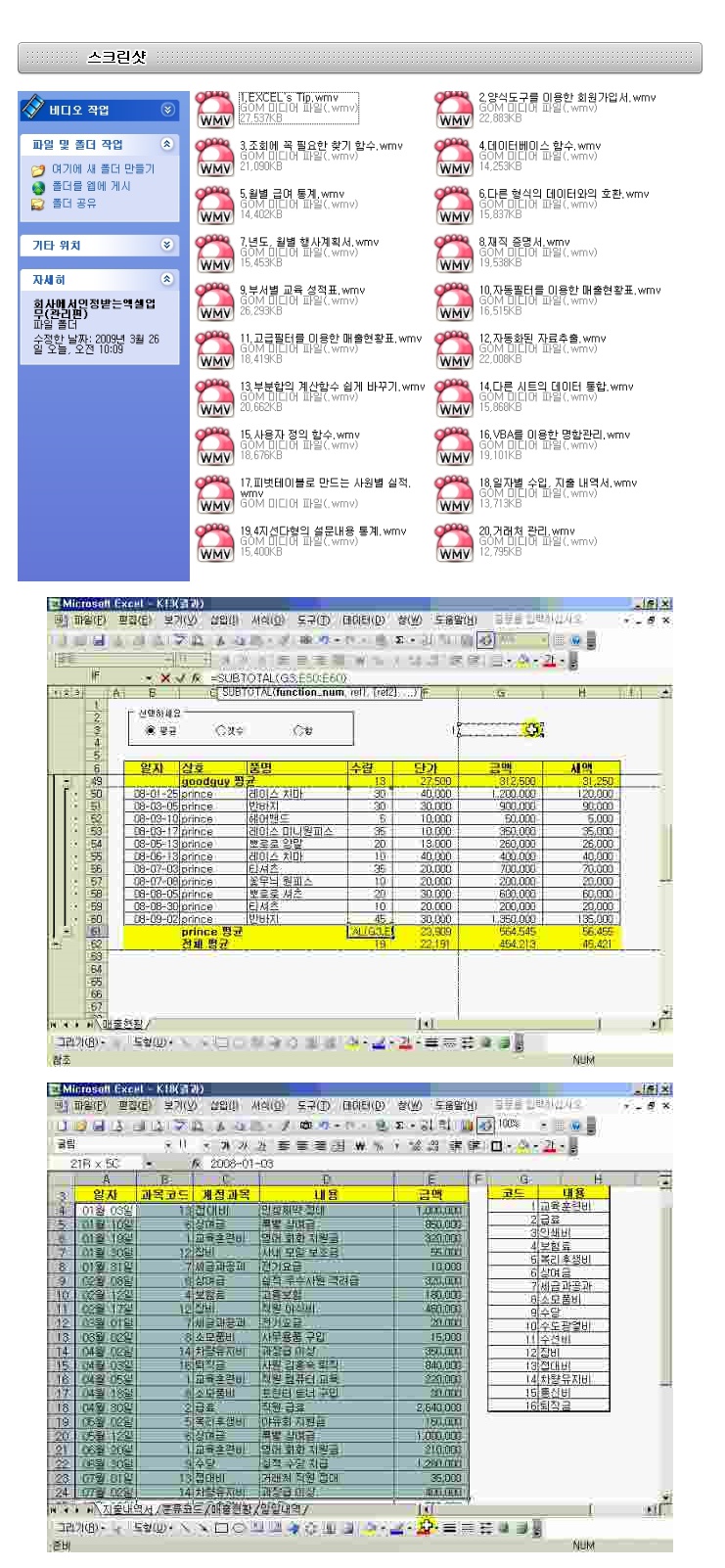This screenshot has height=1568, width=725.
Task: Expand the 기타 위치 panel
Action: click(x=167, y=245)
